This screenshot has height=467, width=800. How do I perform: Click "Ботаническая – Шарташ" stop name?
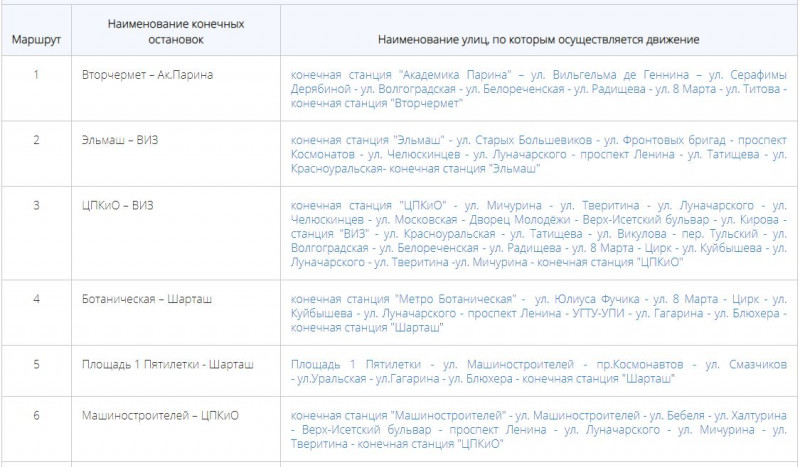coord(147,299)
